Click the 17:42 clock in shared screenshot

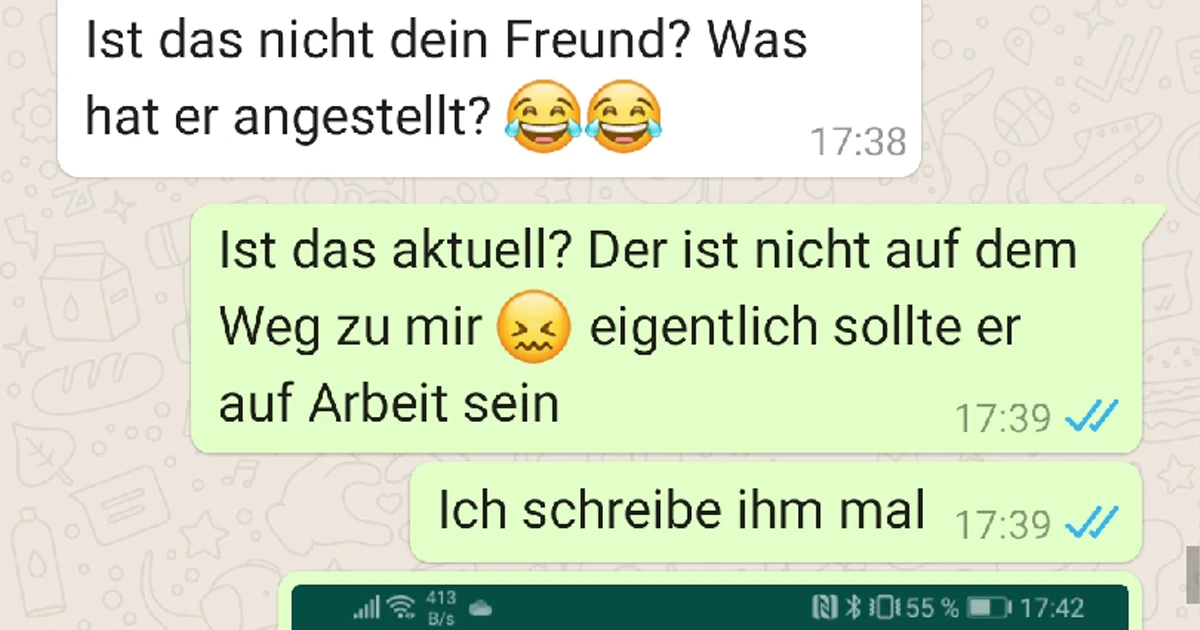coord(1053,608)
